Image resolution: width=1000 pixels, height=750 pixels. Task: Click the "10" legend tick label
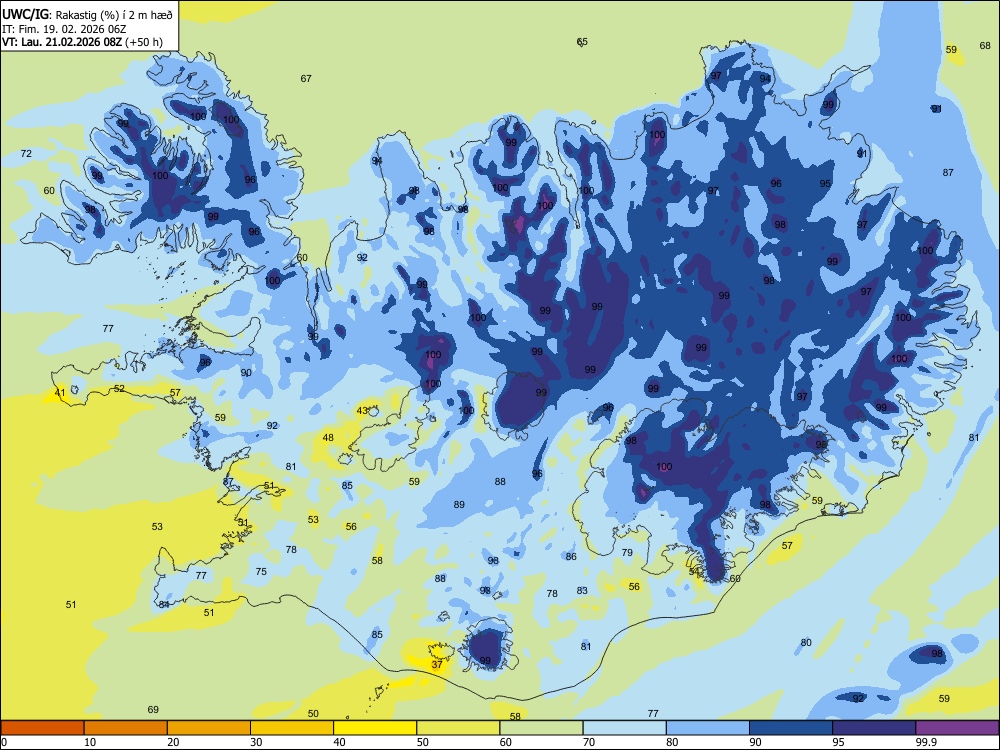click(x=90, y=742)
